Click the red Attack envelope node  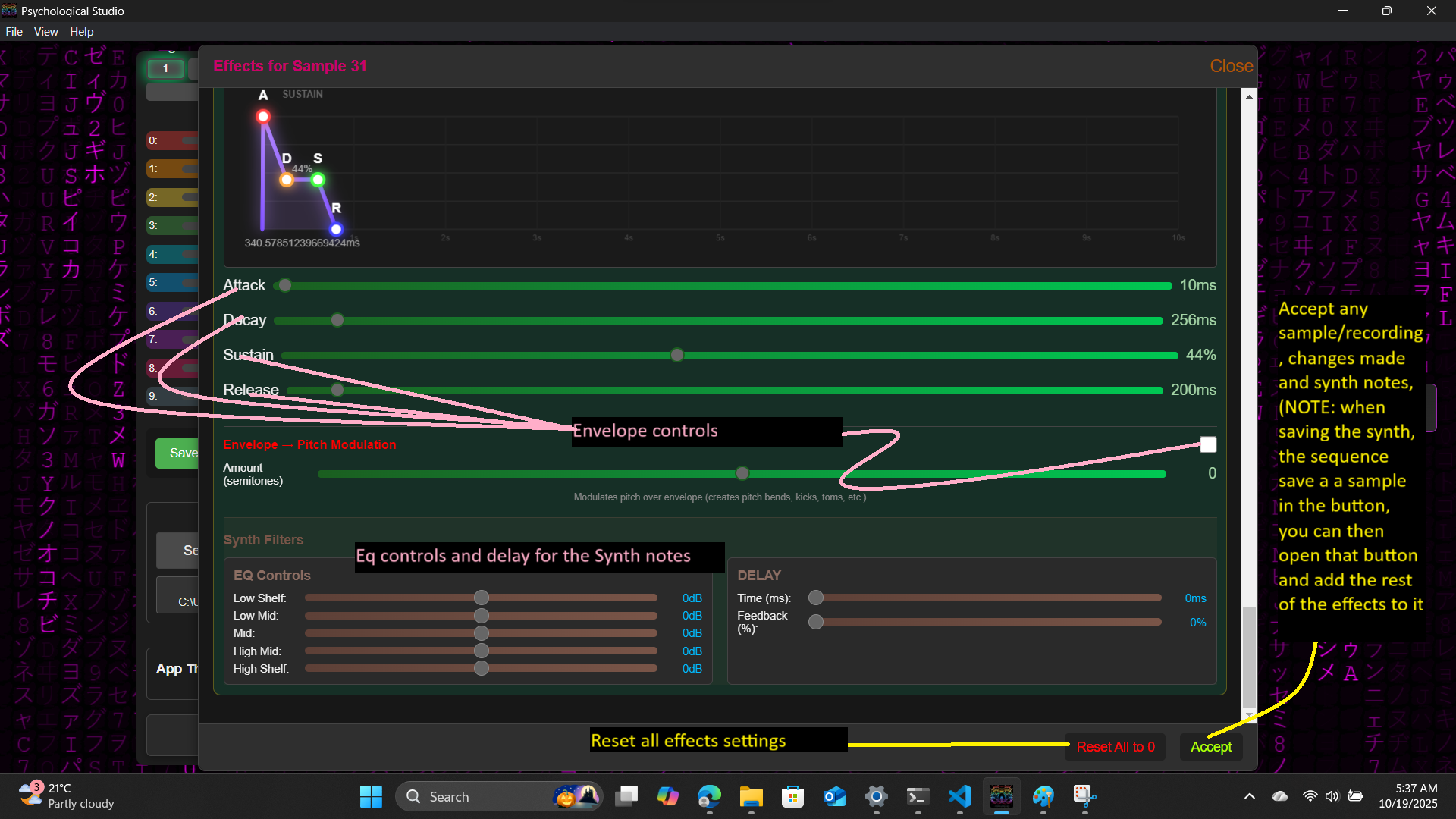tap(263, 117)
